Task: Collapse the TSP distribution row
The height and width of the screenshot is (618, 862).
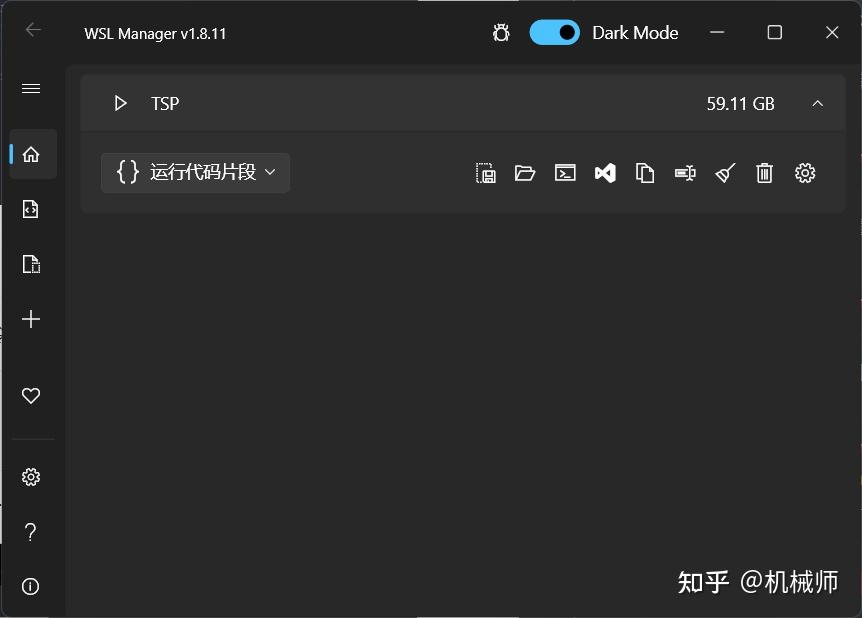Action: (818, 103)
